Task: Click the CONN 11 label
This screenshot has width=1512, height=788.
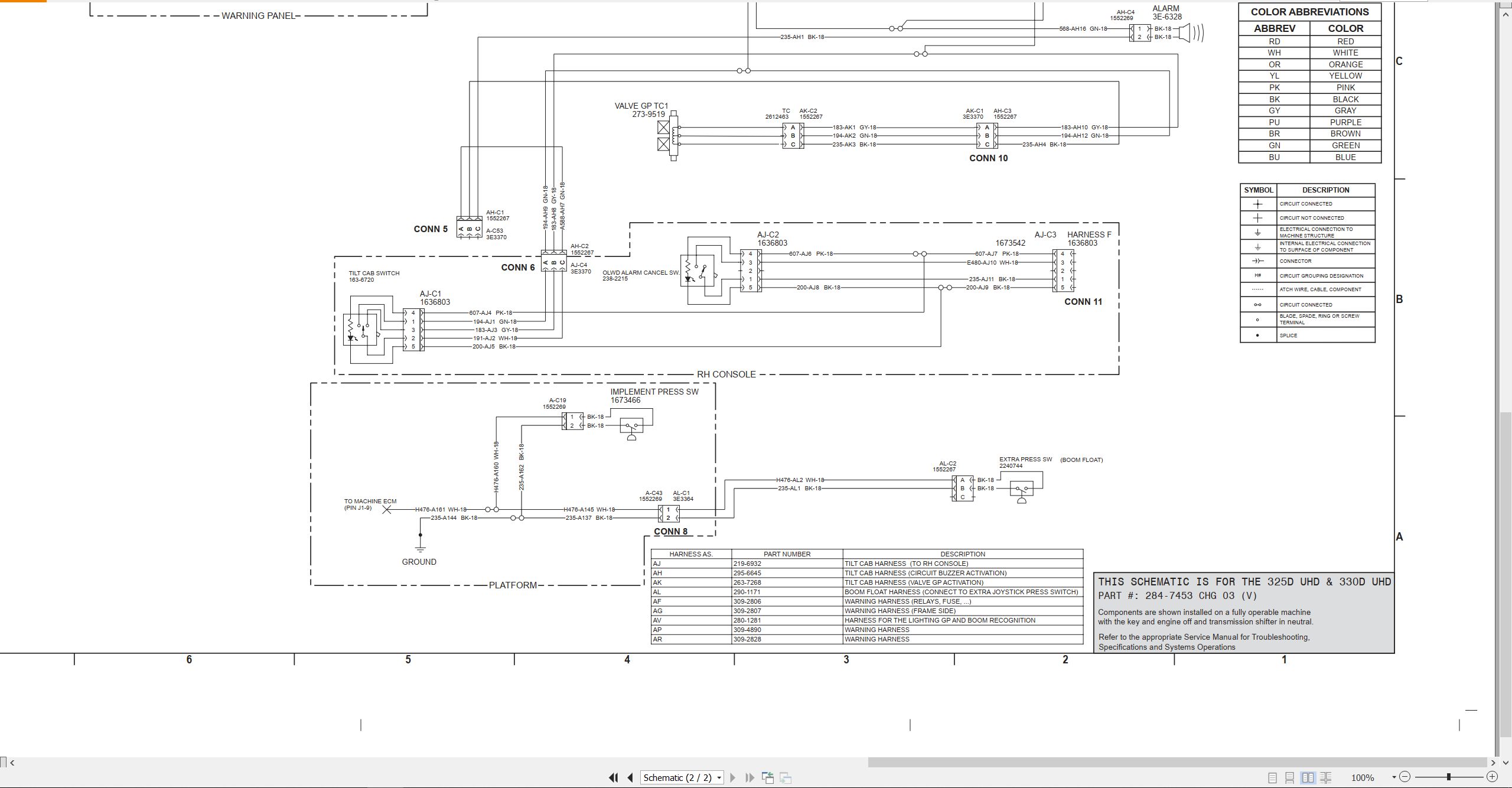Action: pos(1083,302)
